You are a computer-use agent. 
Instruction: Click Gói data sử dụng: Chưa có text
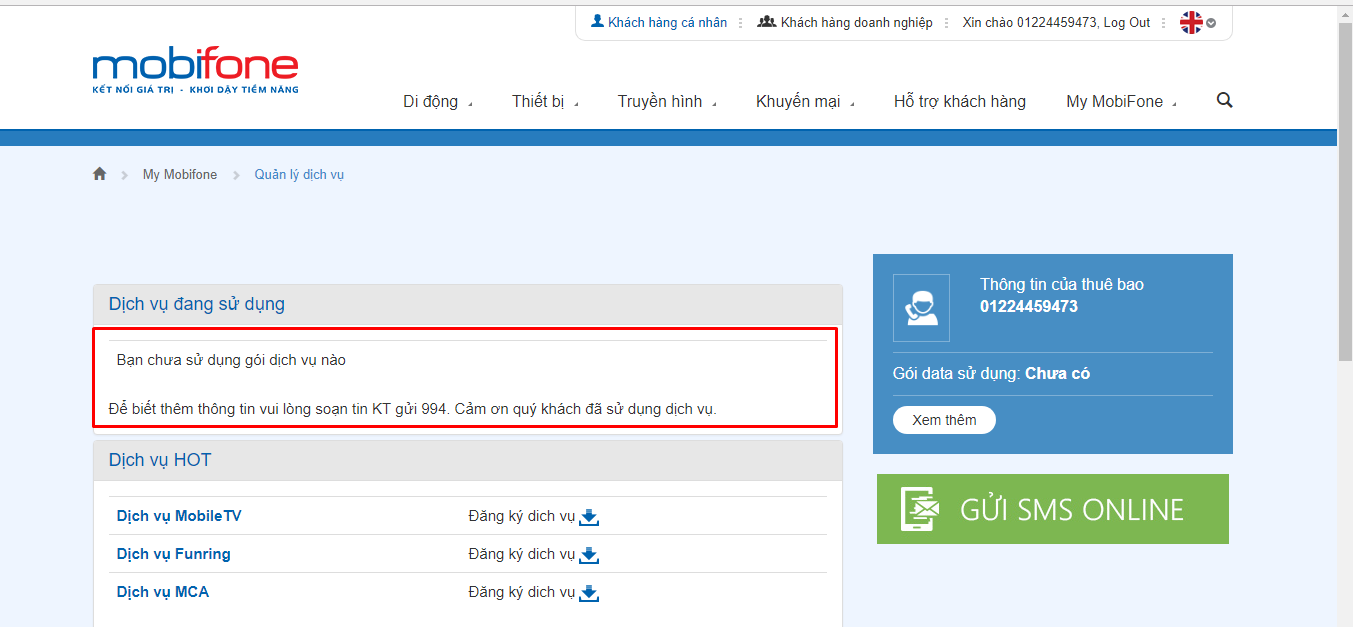(991, 374)
